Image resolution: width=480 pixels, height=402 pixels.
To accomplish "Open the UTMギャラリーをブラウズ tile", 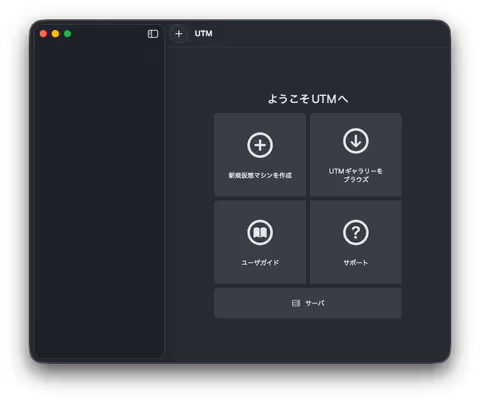I will (356, 155).
